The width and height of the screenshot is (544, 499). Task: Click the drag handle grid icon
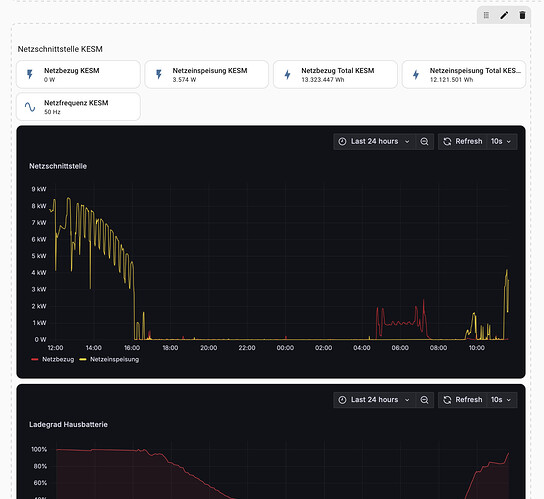486,15
